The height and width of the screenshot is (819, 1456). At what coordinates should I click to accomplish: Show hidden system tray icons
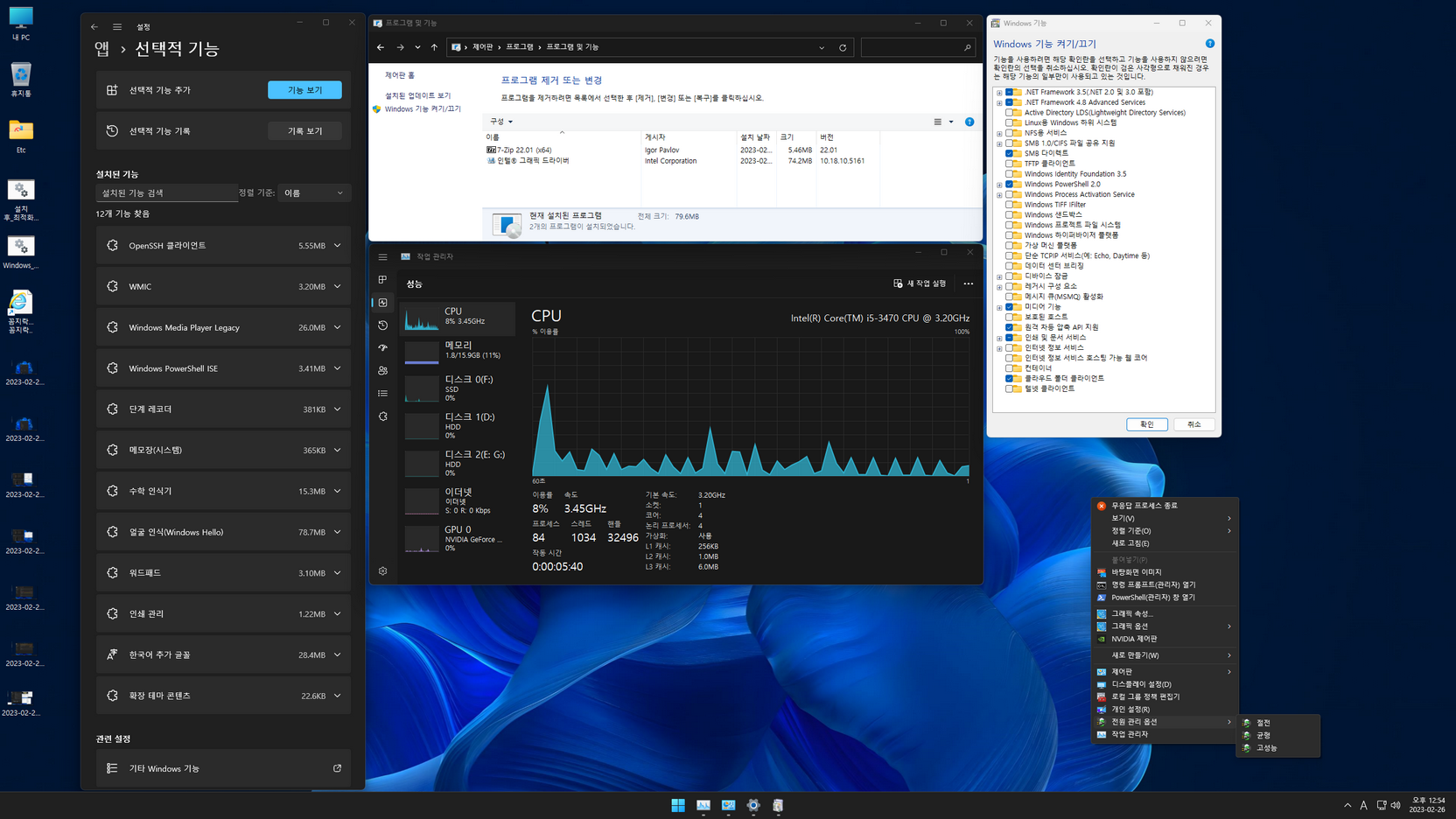tap(1347, 805)
